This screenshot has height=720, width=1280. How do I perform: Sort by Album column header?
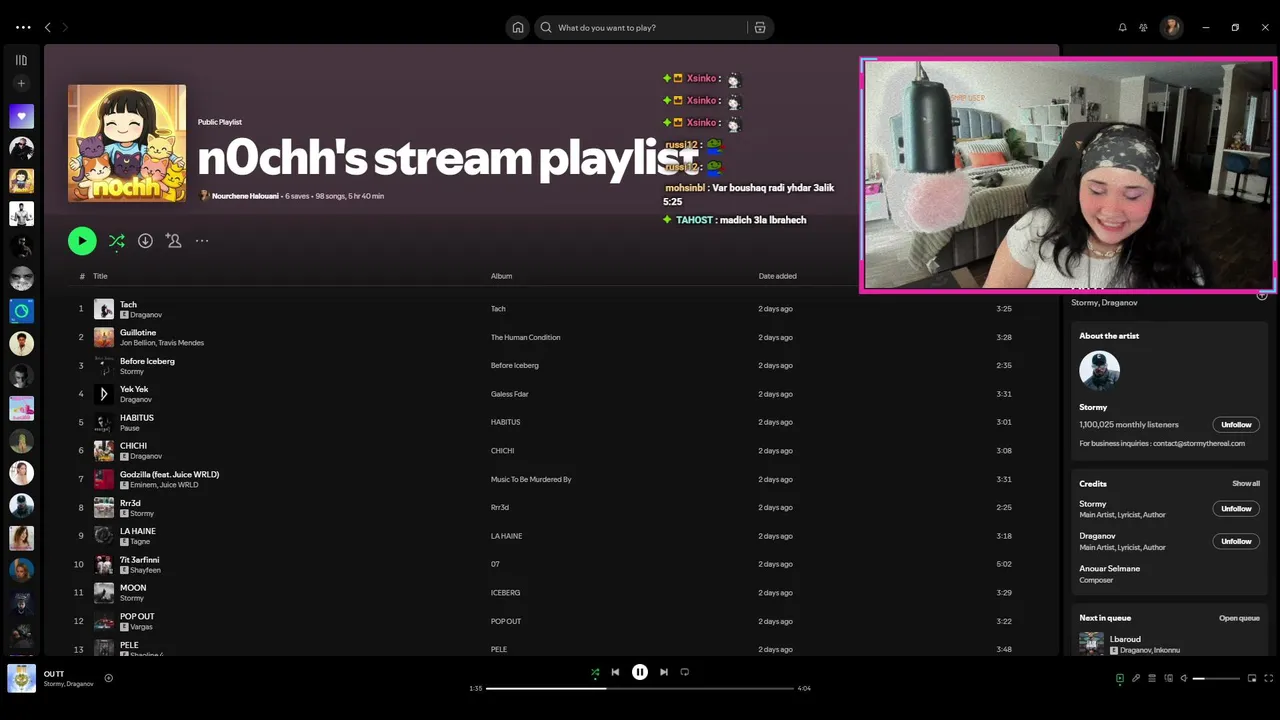tap(501, 276)
